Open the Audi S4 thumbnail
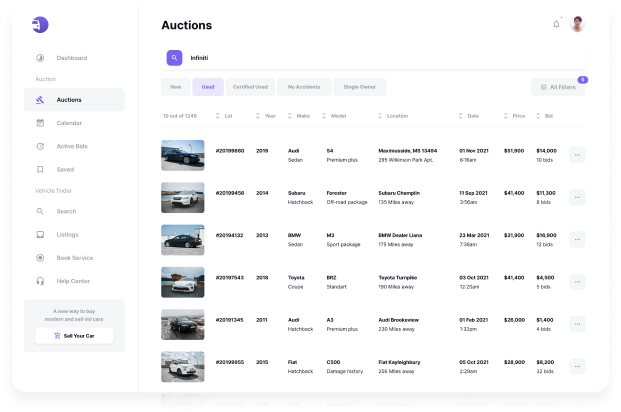621x412 pixels. click(x=183, y=155)
